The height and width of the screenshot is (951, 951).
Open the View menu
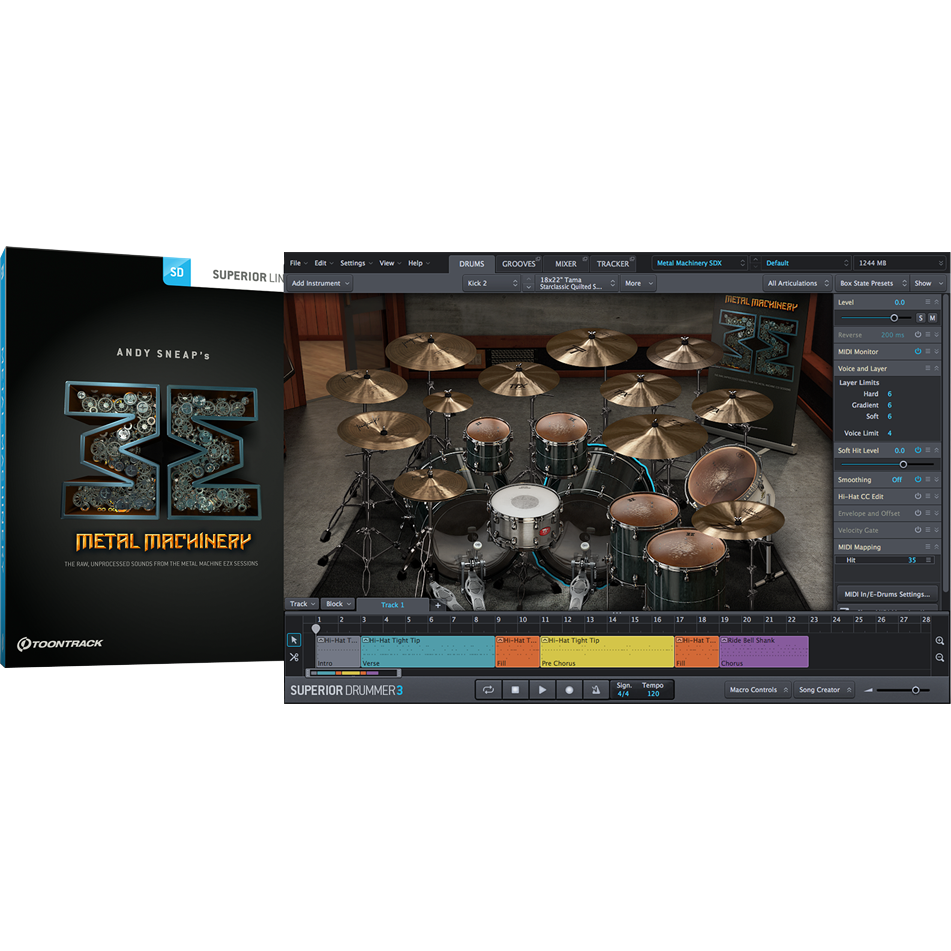pyautogui.click(x=390, y=263)
